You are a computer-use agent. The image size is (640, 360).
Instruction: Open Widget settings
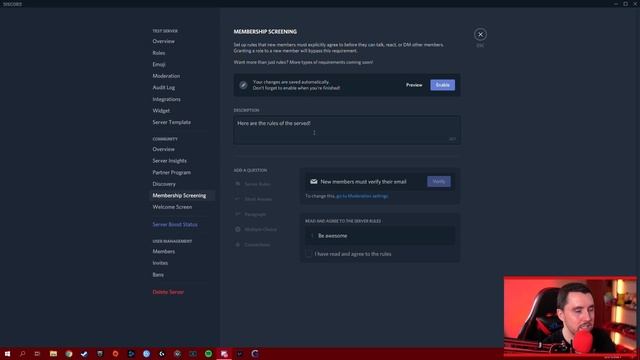(161, 111)
